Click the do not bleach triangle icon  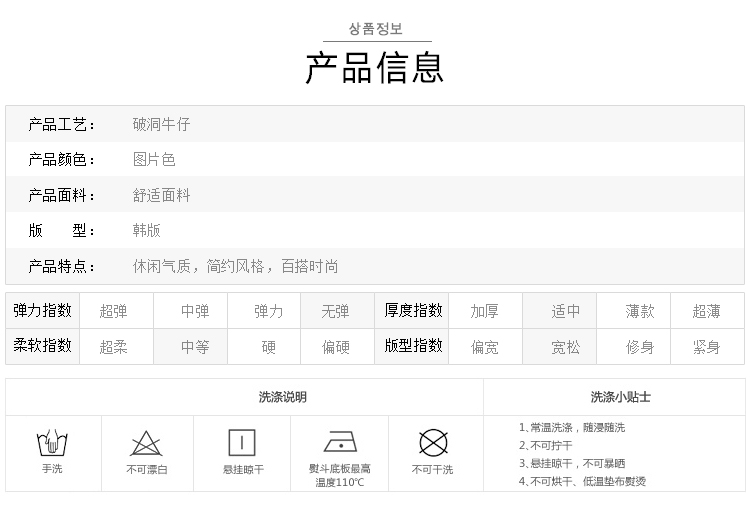(147, 443)
